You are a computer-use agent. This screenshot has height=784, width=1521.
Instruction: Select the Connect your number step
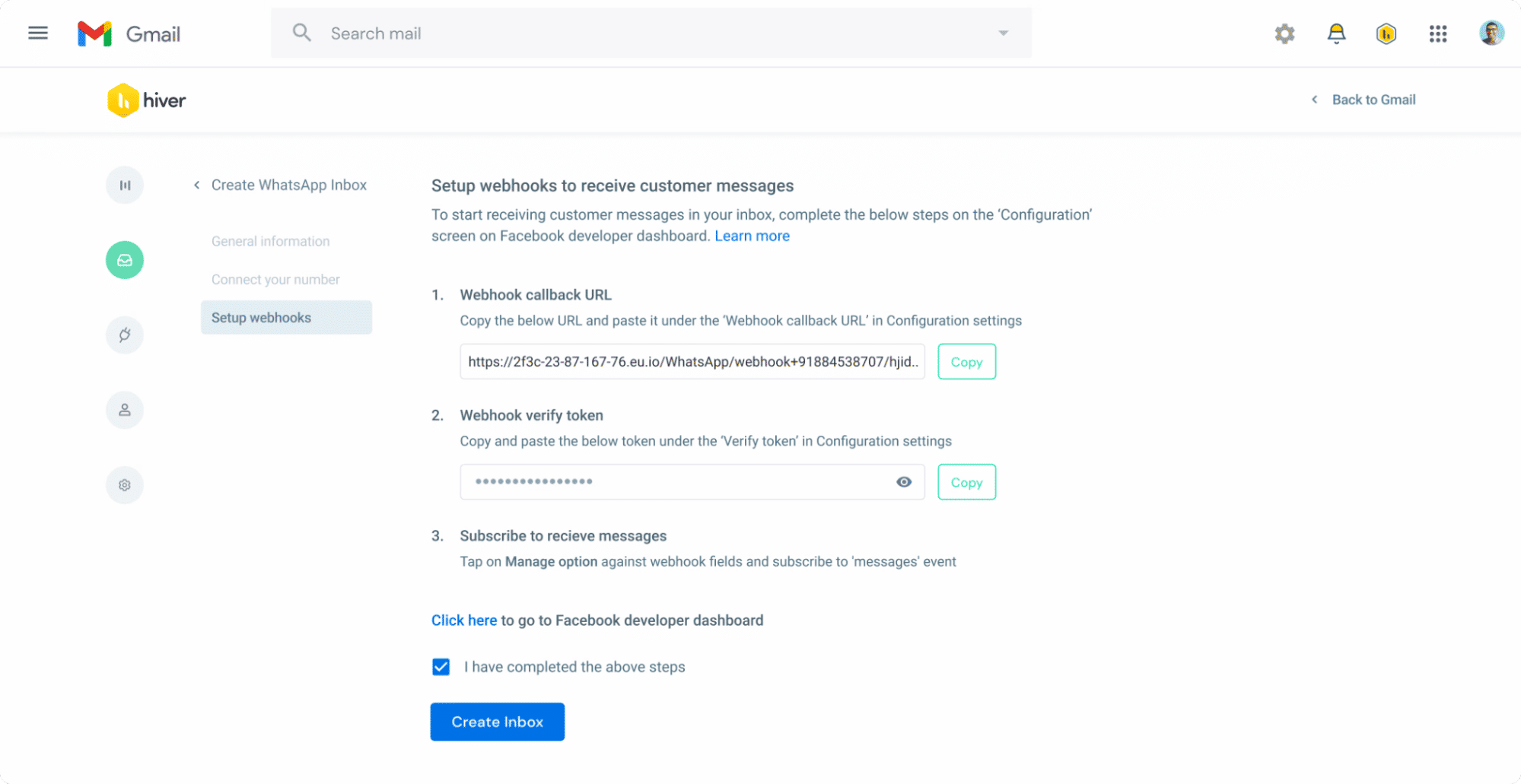click(x=275, y=279)
